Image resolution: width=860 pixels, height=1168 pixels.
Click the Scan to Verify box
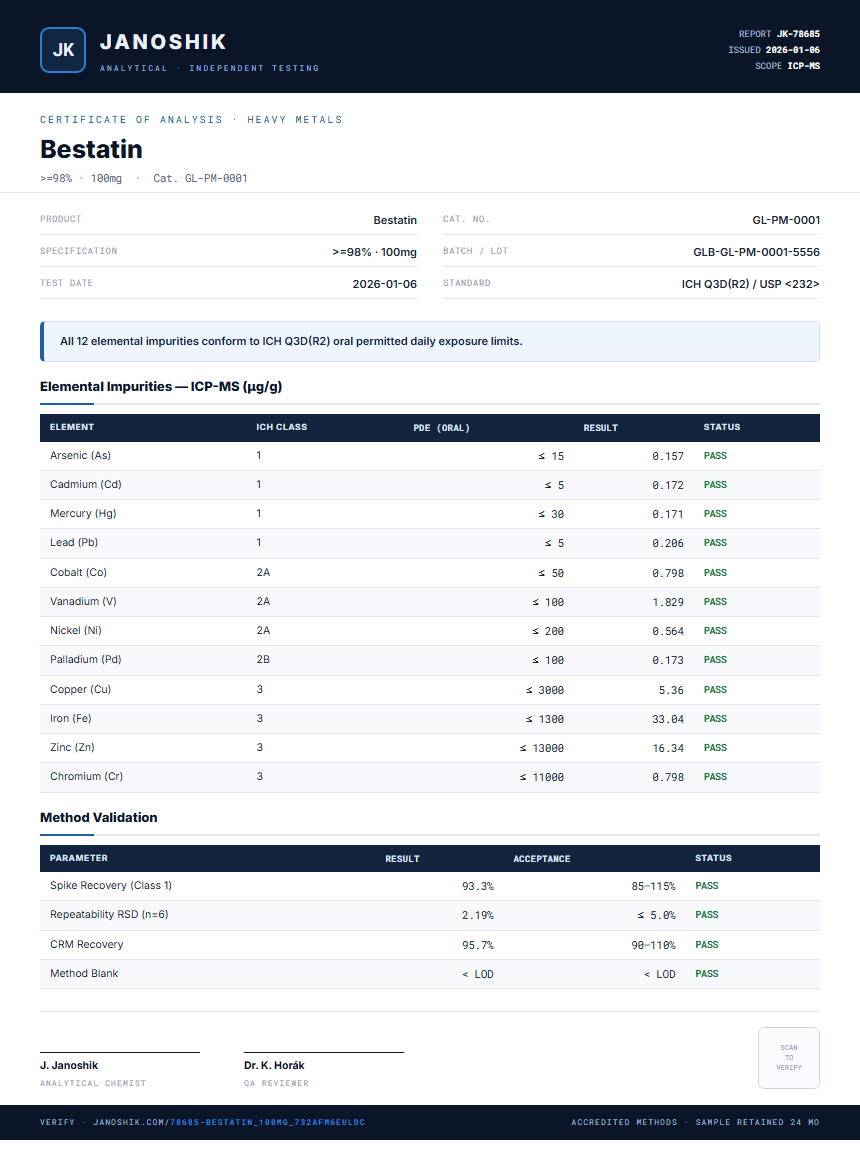(789, 1058)
